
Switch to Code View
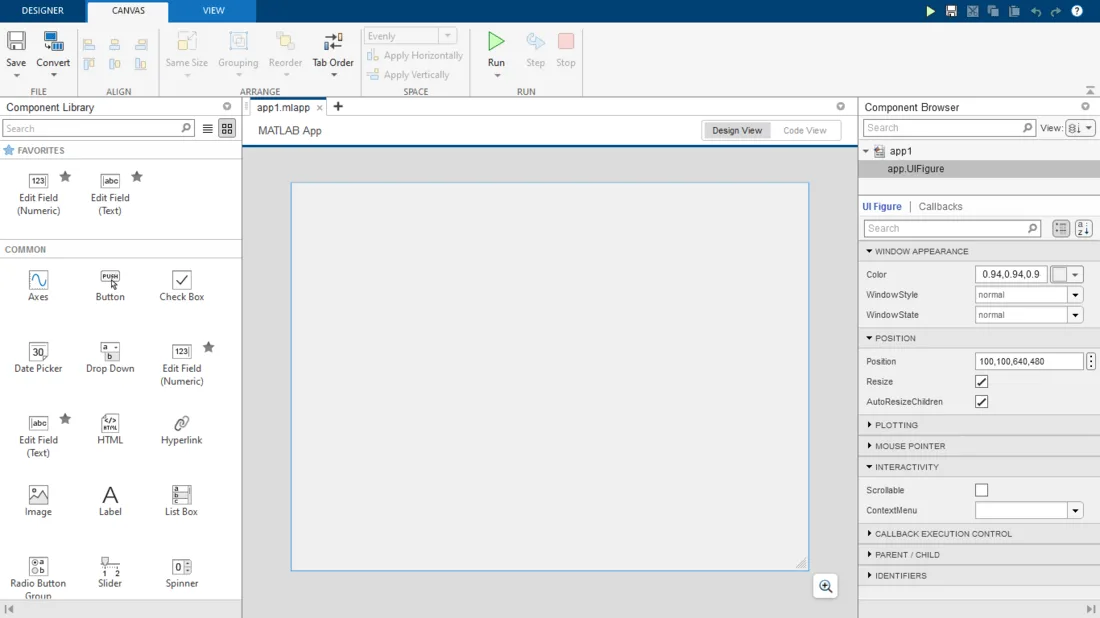[x=805, y=130]
